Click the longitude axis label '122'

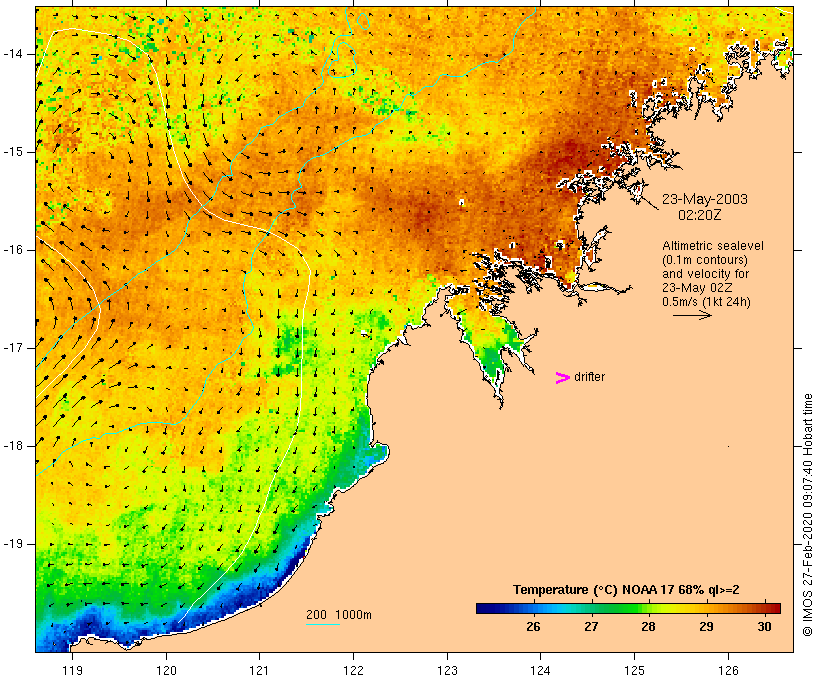(x=354, y=671)
